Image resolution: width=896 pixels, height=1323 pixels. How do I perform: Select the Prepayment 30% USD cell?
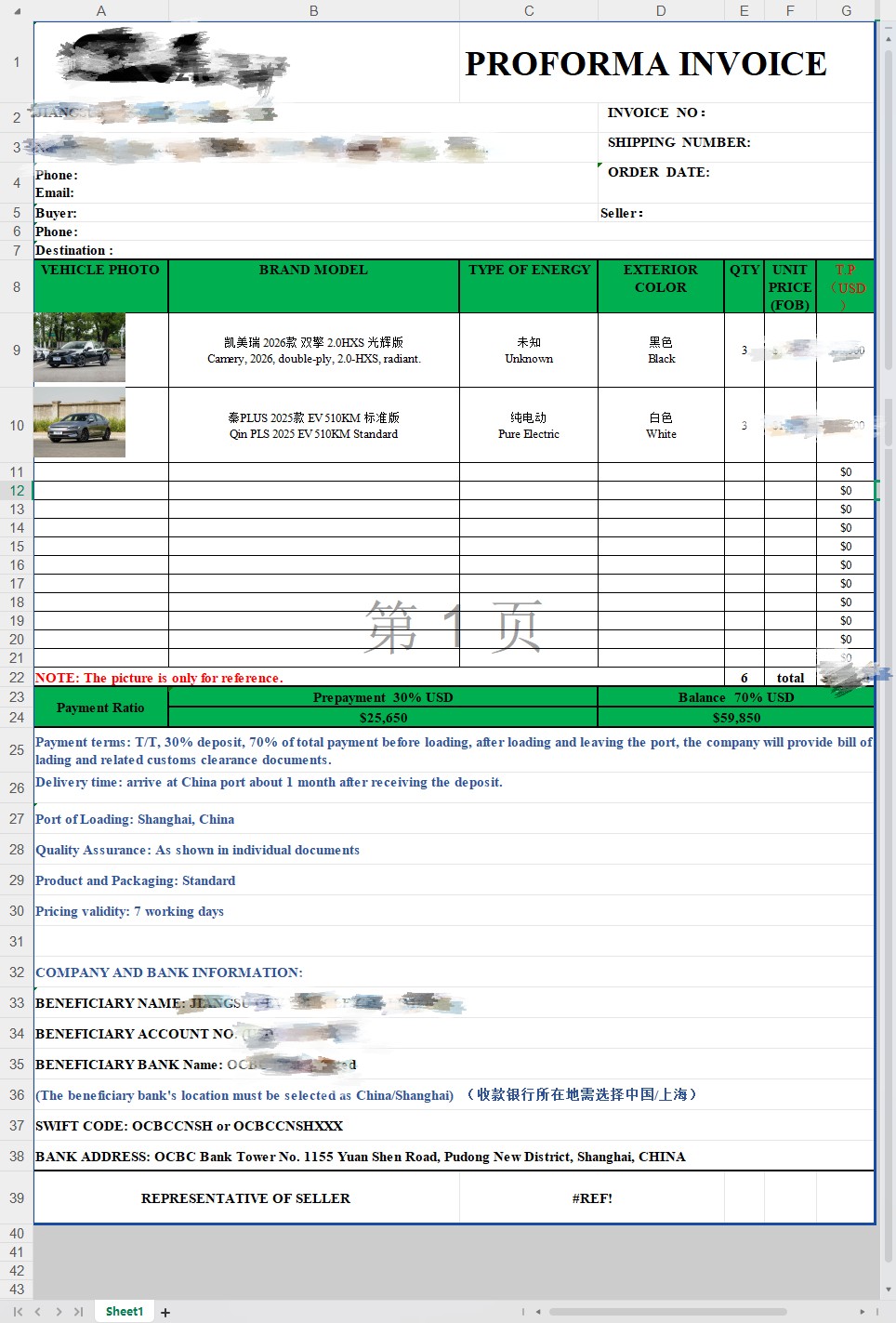click(383, 697)
